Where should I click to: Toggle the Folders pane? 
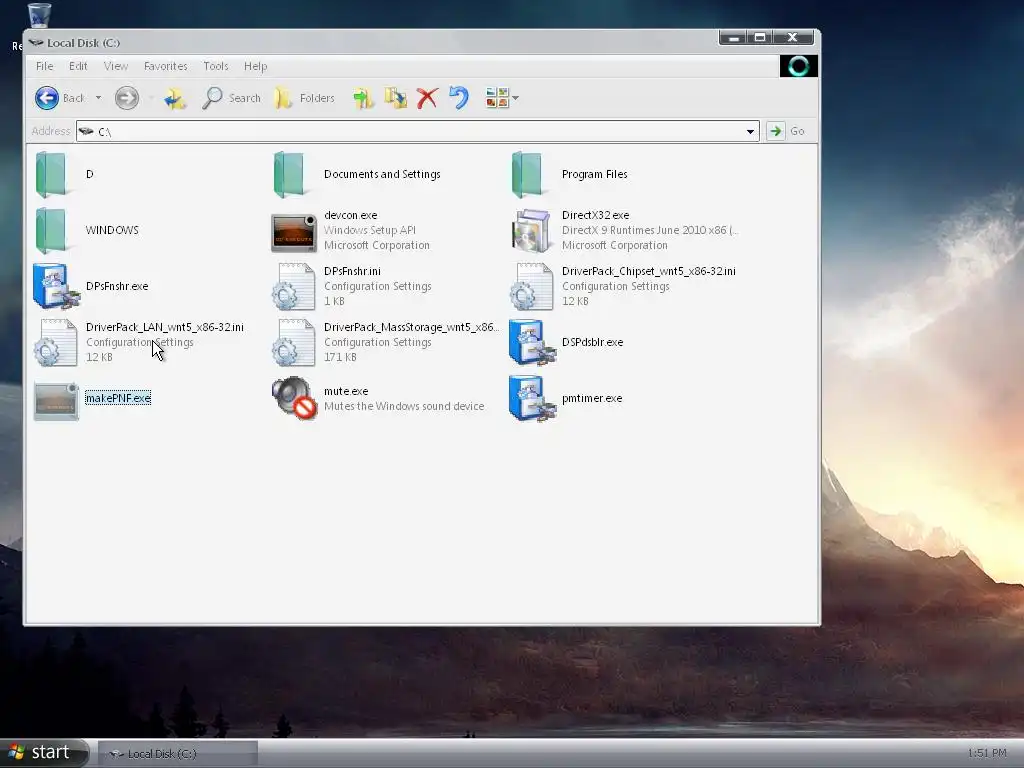pyautogui.click(x=304, y=98)
